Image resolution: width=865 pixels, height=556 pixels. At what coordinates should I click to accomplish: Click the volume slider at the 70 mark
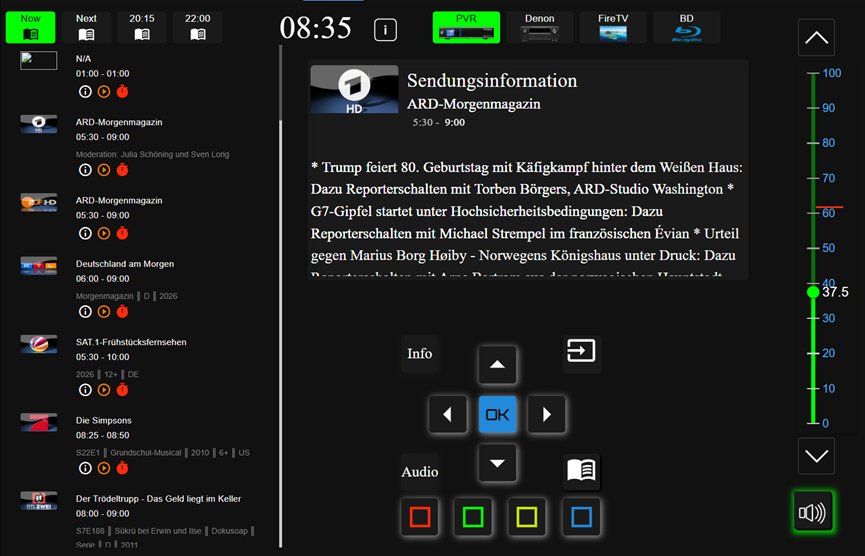813,178
